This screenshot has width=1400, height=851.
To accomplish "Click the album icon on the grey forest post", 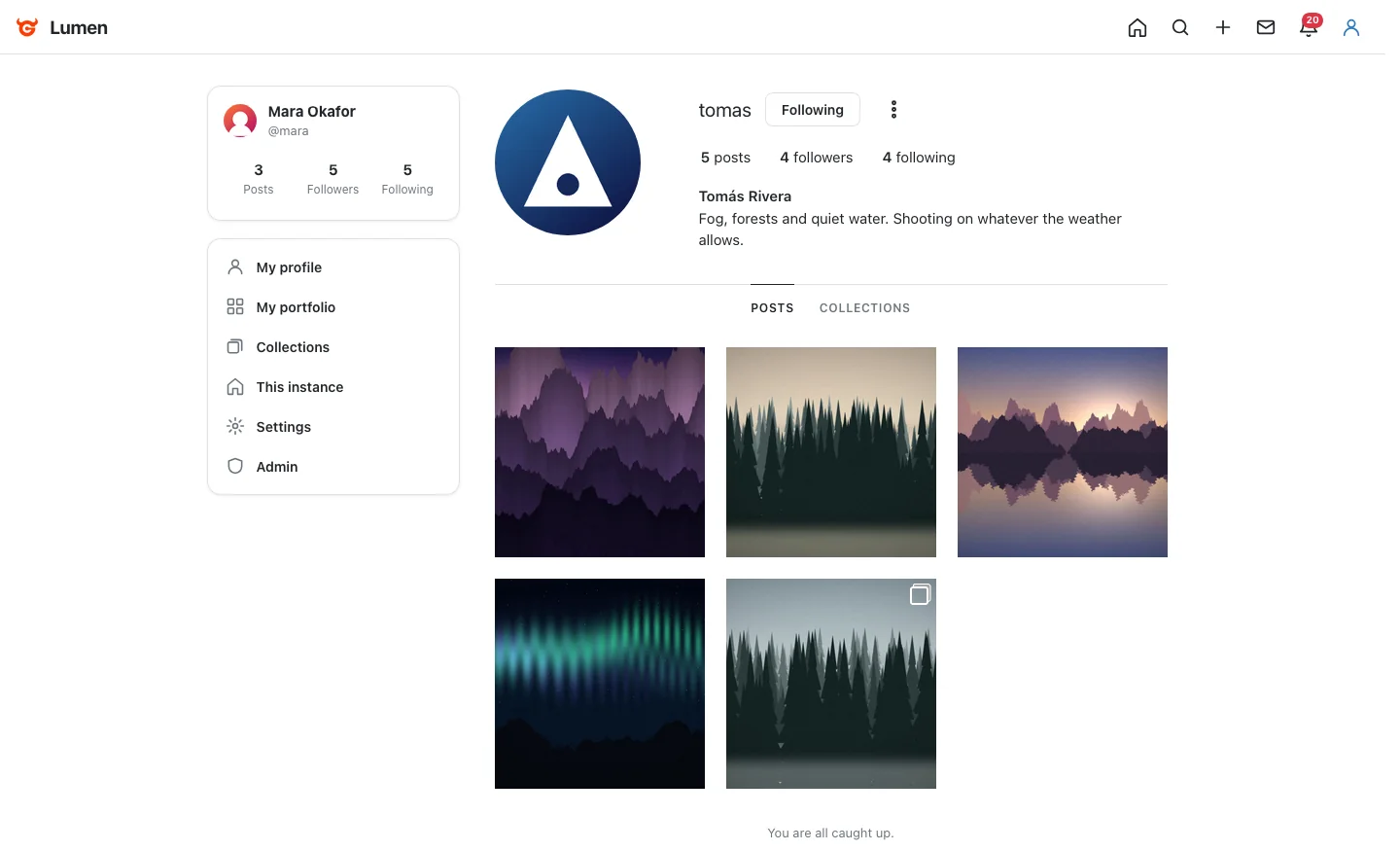I will click(x=920, y=594).
